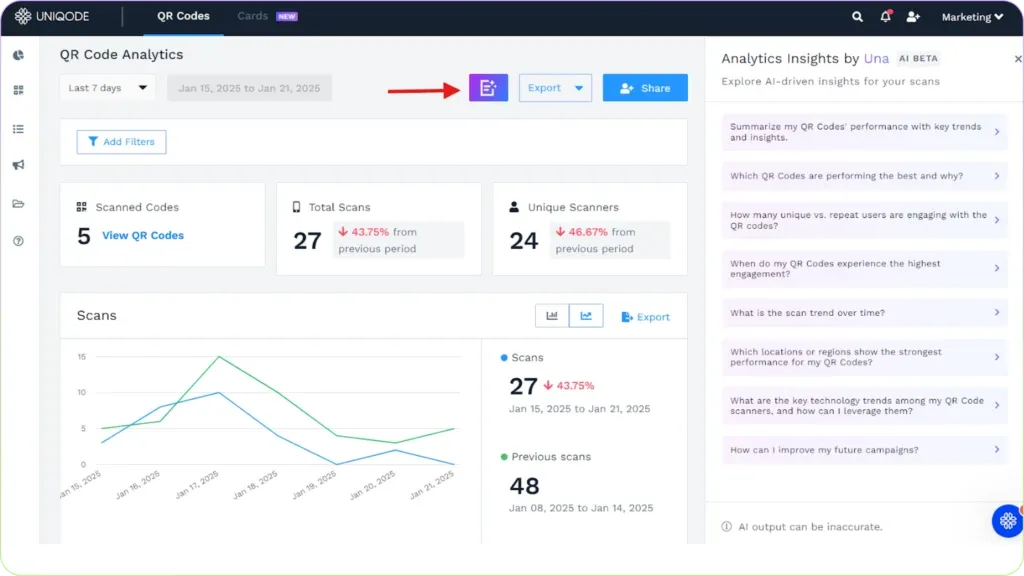Switch Scans chart to bar view
This screenshot has width=1024, height=576.
point(552,316)
